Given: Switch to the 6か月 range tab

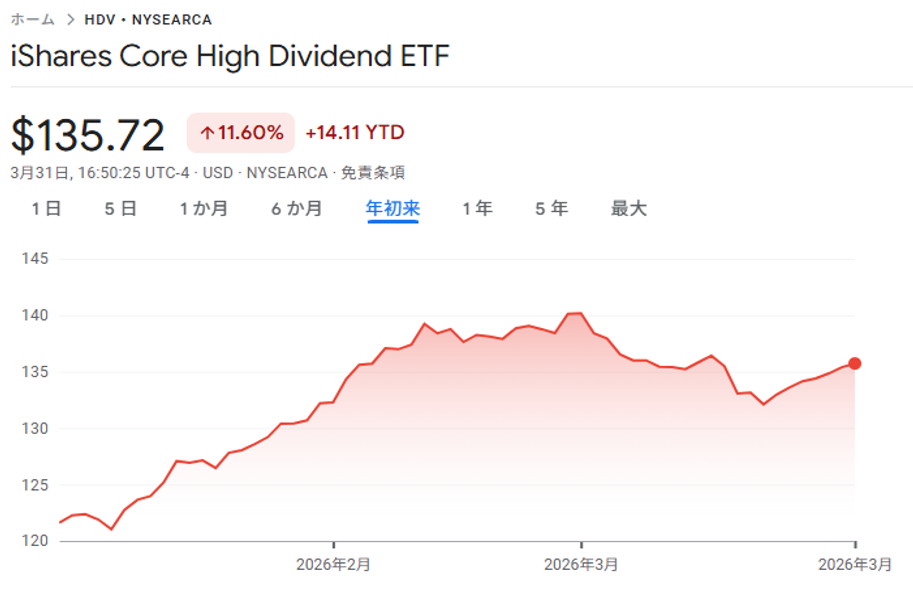Looking at the screenshot, I should click(296, 209).
